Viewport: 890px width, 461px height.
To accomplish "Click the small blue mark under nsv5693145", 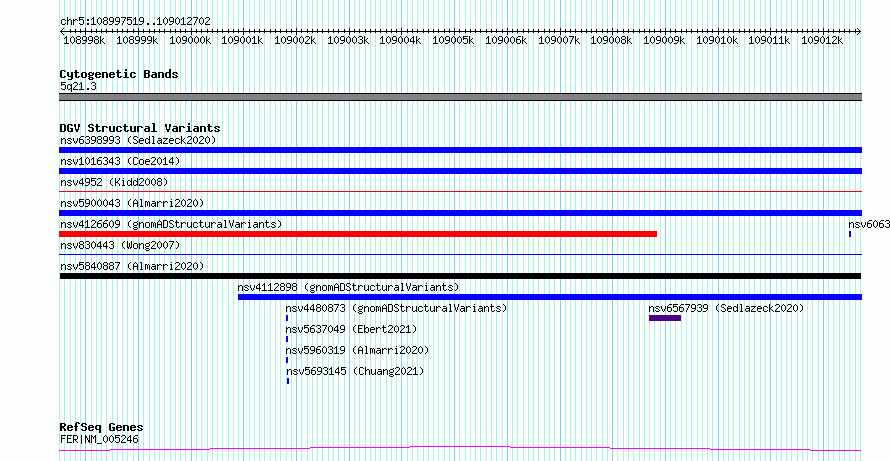I will (x=288, y=381).
